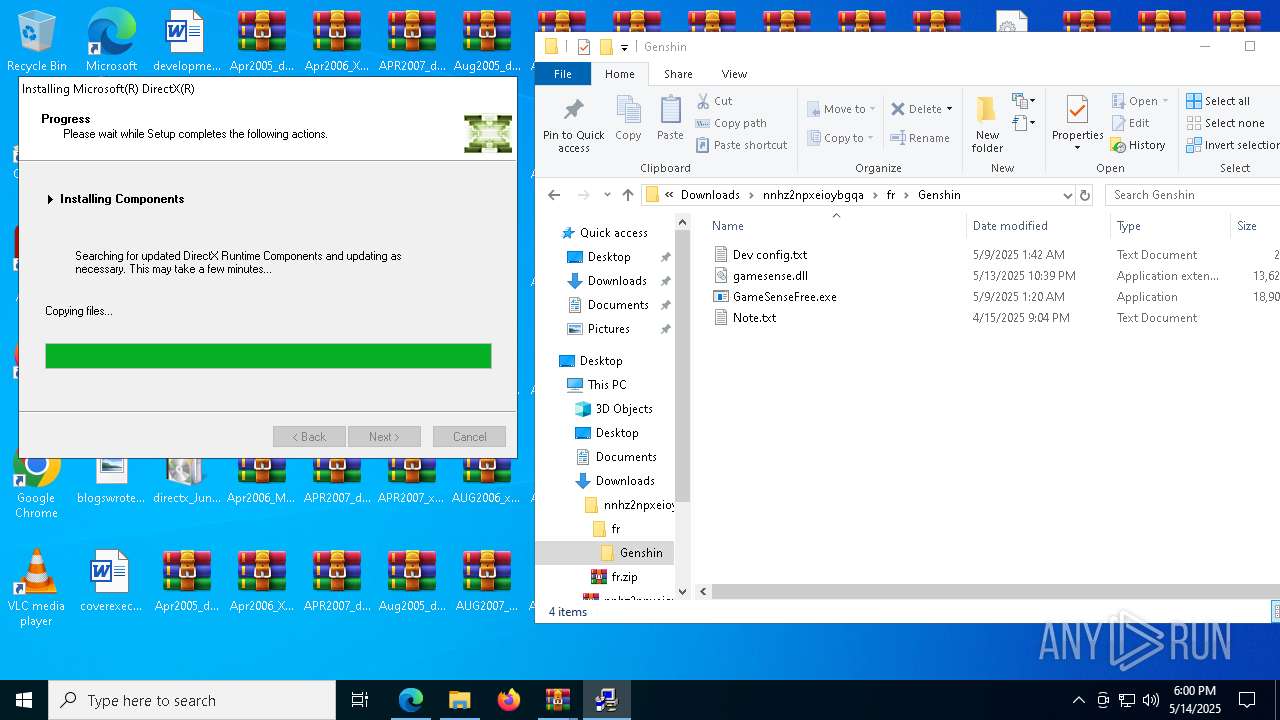The height and width of the screenshot is (720, 1280).
Task: Select pinned Documents under Quick access
Action: click(x=618, y=305)
